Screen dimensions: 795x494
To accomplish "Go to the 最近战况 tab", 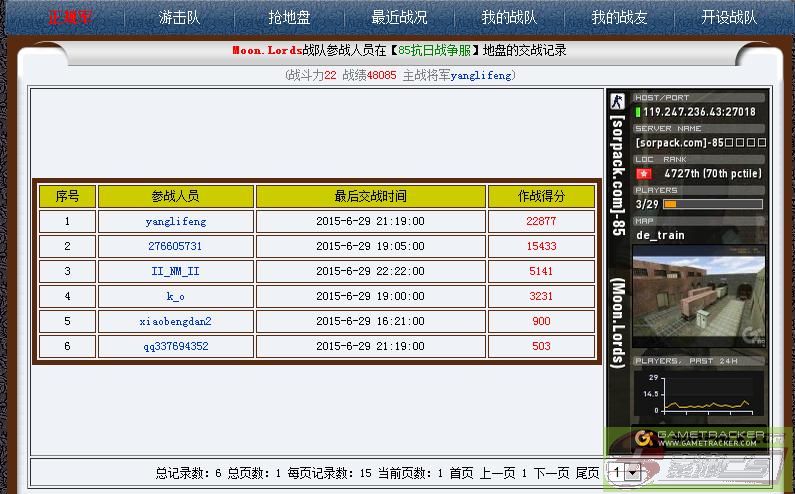I will [399, 18].
